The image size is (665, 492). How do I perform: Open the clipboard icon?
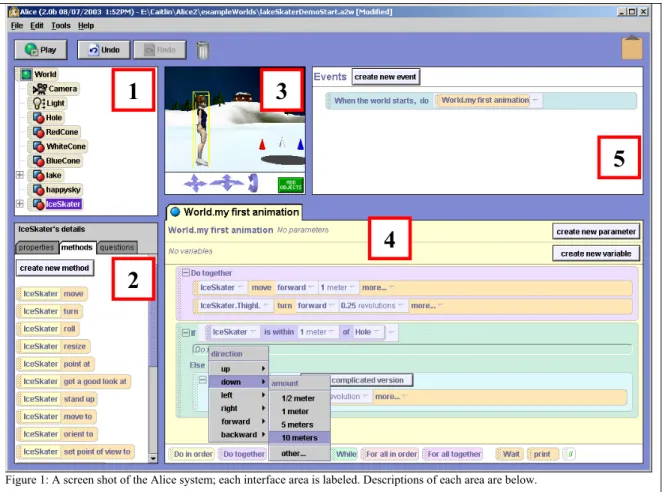tap(632, 48)
